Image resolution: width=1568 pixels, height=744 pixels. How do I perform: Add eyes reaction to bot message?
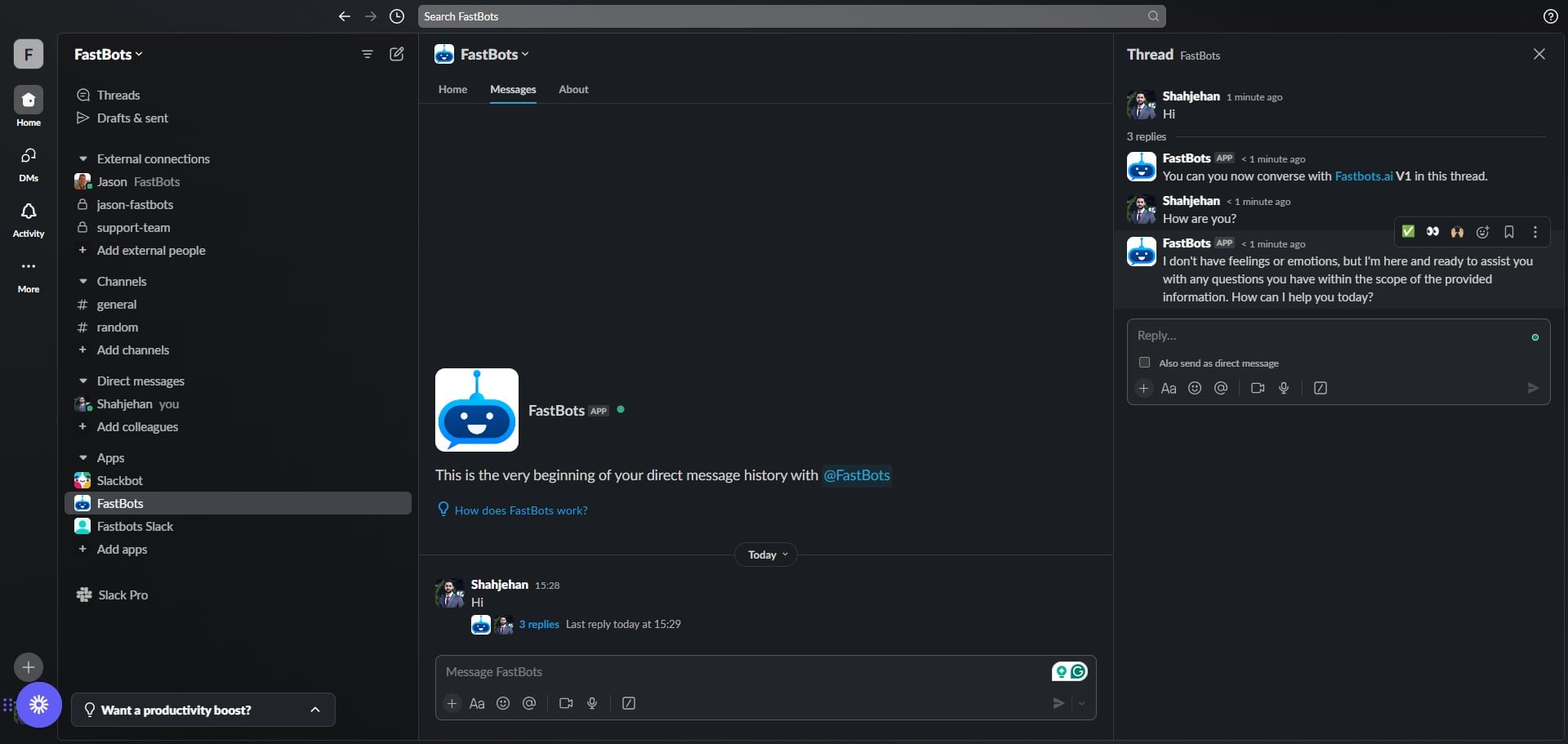1432,232
